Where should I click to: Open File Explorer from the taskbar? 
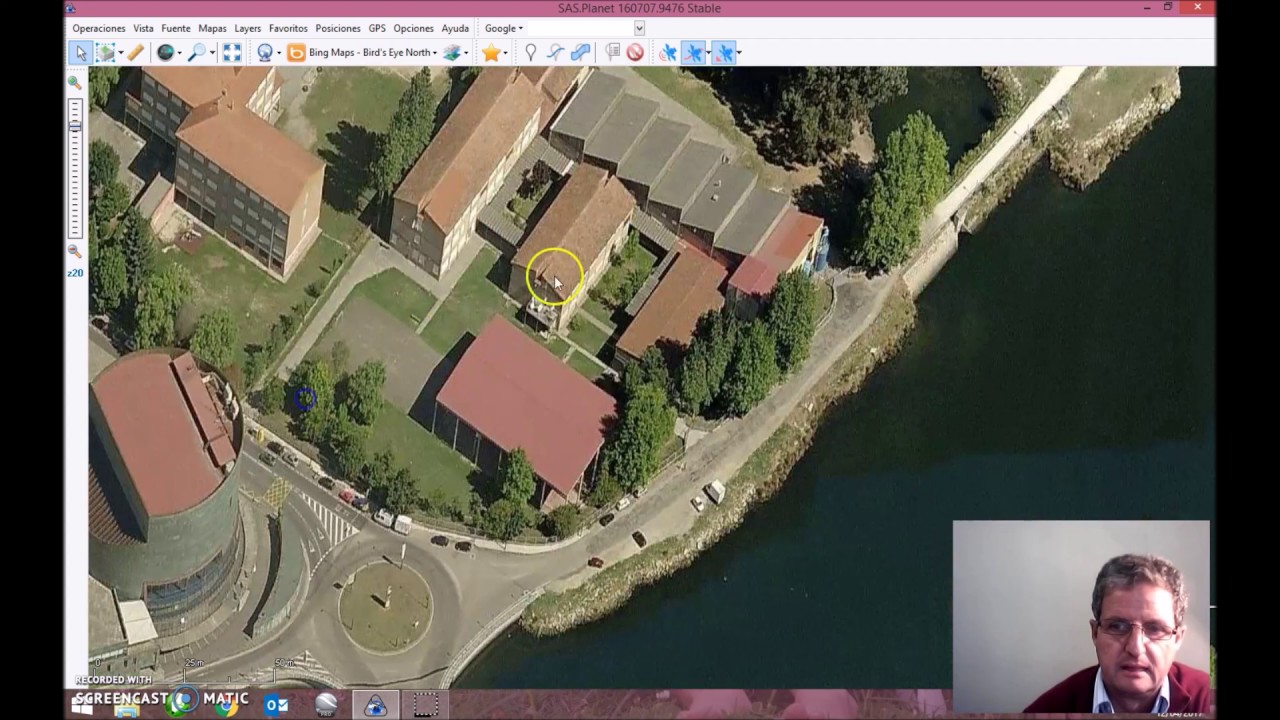(127, 708)
